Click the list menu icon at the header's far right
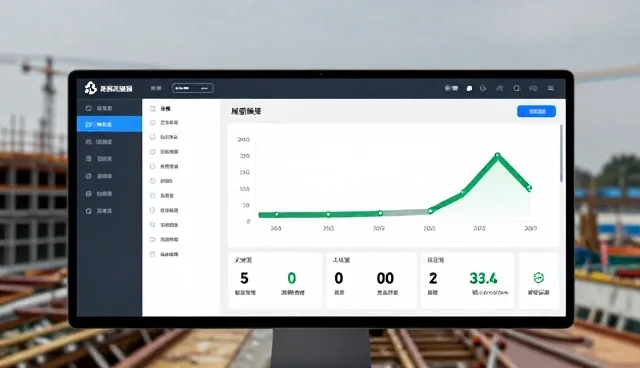Image resolution: width=640 pixels, height=368 pixels. pos(551,88)
